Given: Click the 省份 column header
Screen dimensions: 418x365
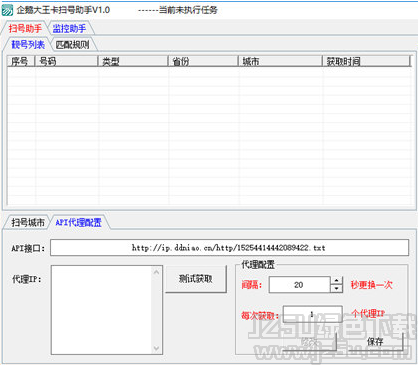Looking at the screenshot, I should coord(203,61).
